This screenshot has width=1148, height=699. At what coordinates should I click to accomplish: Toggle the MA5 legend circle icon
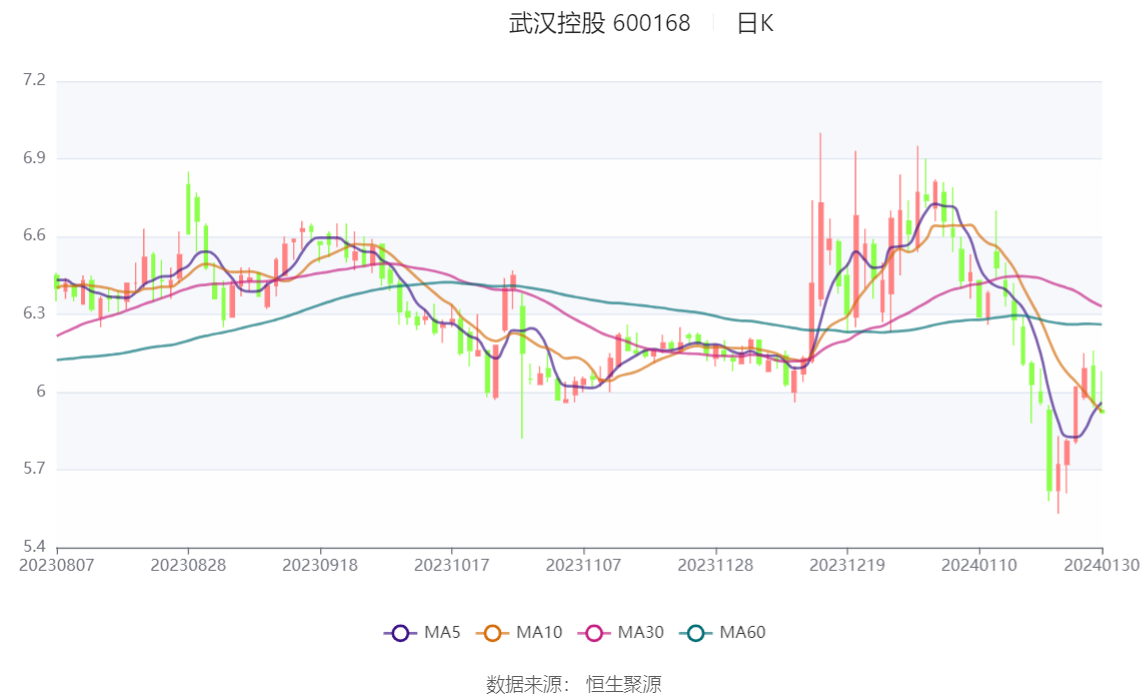pyautogui.click(x=400, y=633)
